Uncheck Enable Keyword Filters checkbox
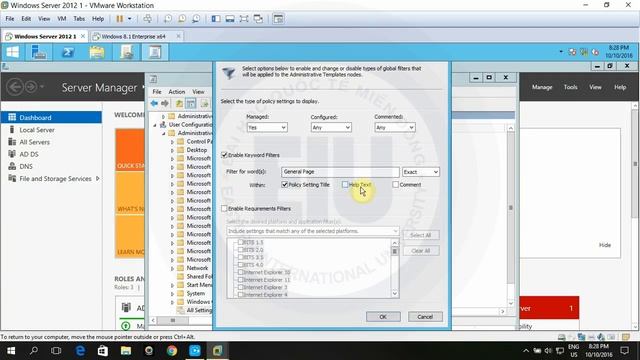Screen dimensions: 640x360 tap(224, 155)
